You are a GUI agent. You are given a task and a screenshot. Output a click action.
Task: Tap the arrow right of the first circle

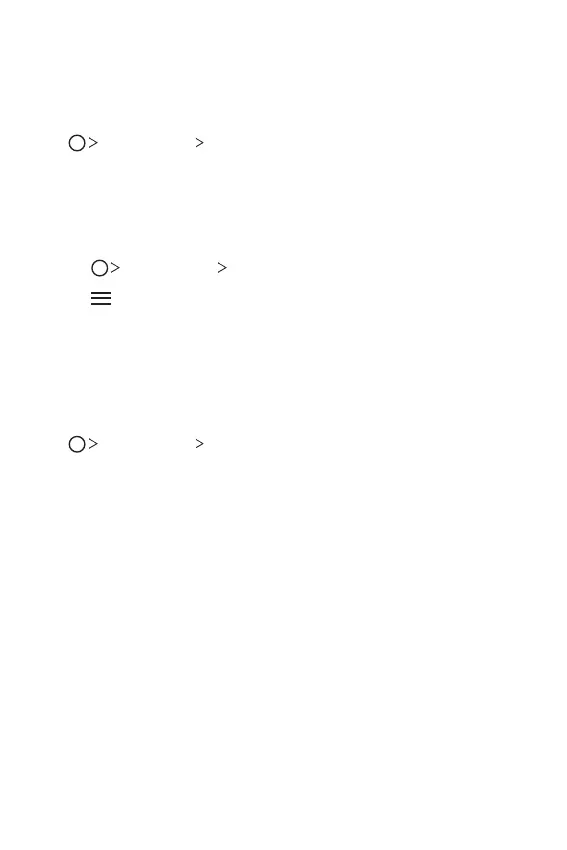coord(93,143)
